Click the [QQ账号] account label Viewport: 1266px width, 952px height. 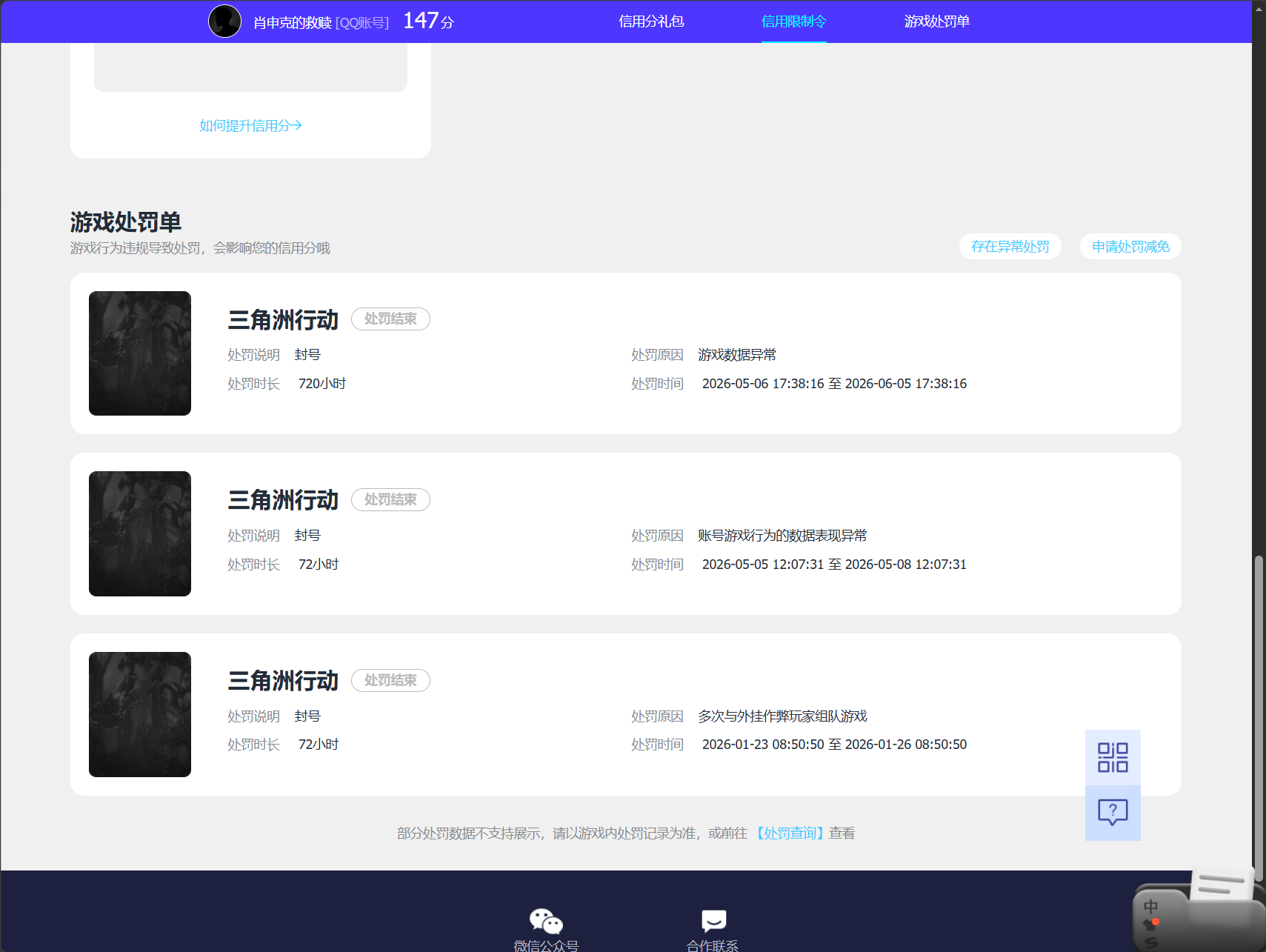[362, 23]
